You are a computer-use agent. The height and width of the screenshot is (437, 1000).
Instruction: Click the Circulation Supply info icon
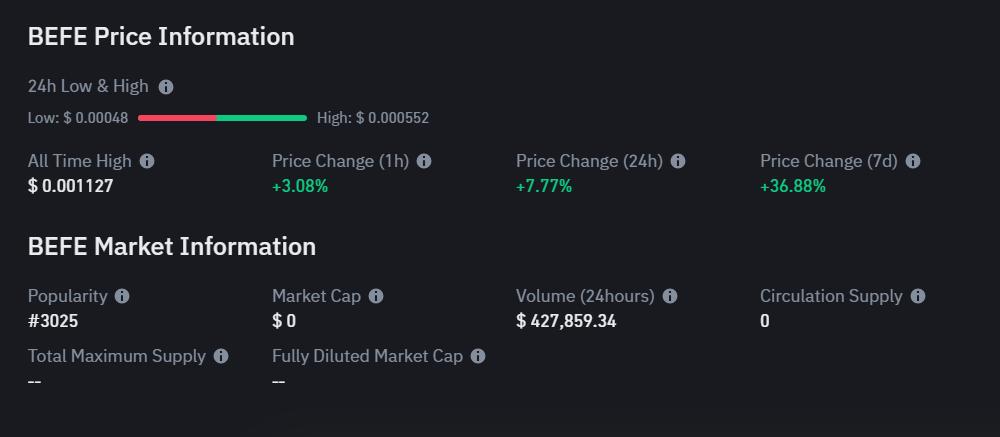(x=918, y=297)
